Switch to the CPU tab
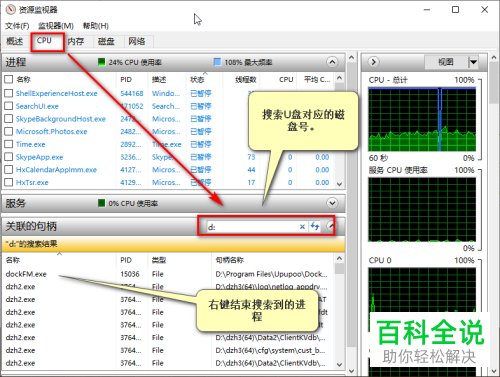500x377 pixels. [44, 41]
